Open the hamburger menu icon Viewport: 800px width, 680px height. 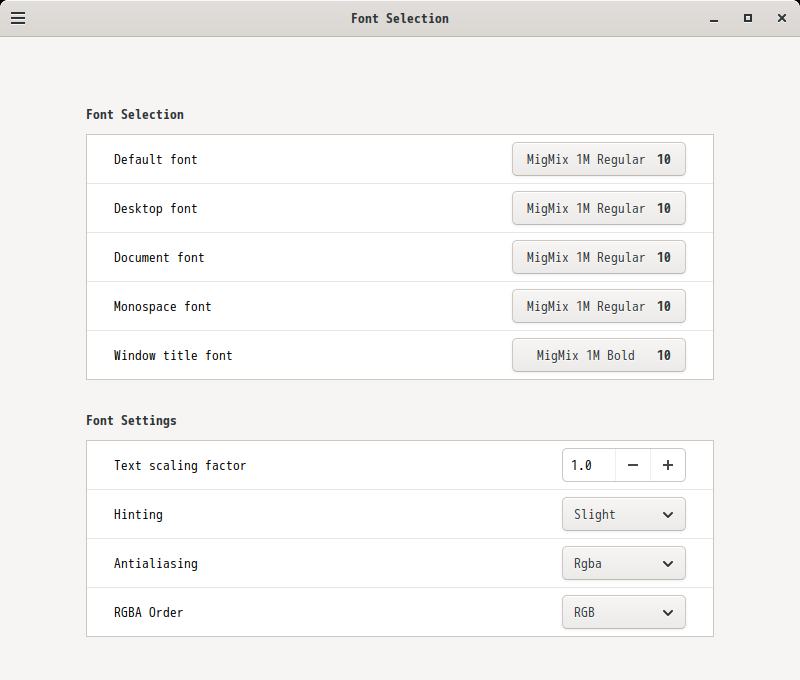[x=18, y=18]
